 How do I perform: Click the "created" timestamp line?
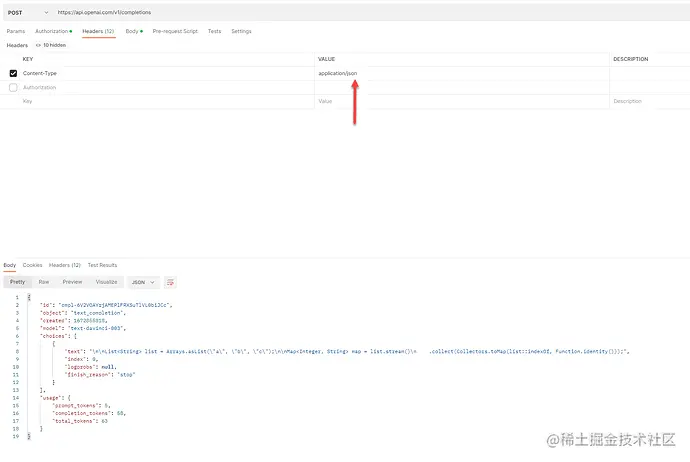(73, 321)
